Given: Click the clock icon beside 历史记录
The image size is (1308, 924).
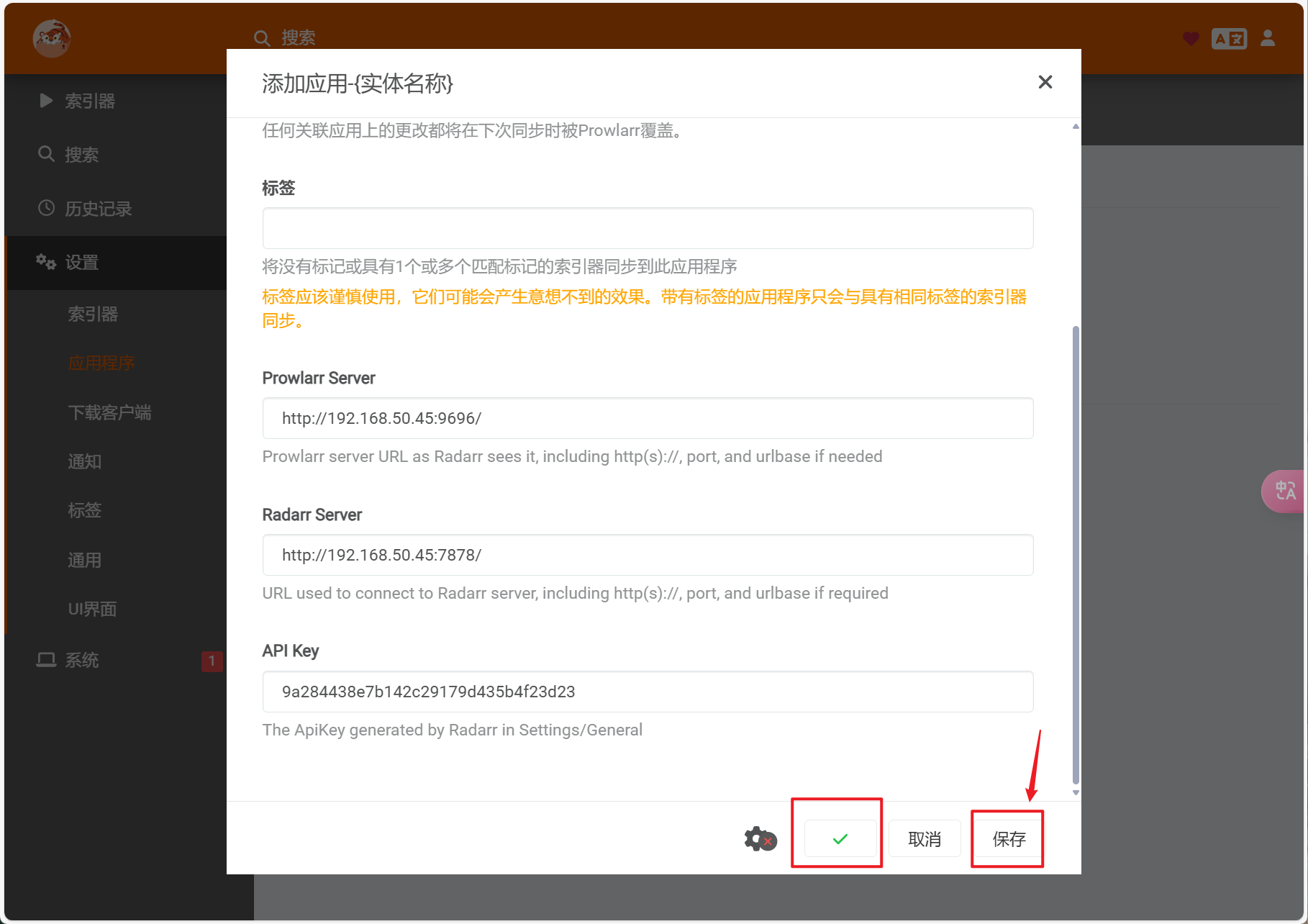Looking at the screenshot, I should 46,208.
